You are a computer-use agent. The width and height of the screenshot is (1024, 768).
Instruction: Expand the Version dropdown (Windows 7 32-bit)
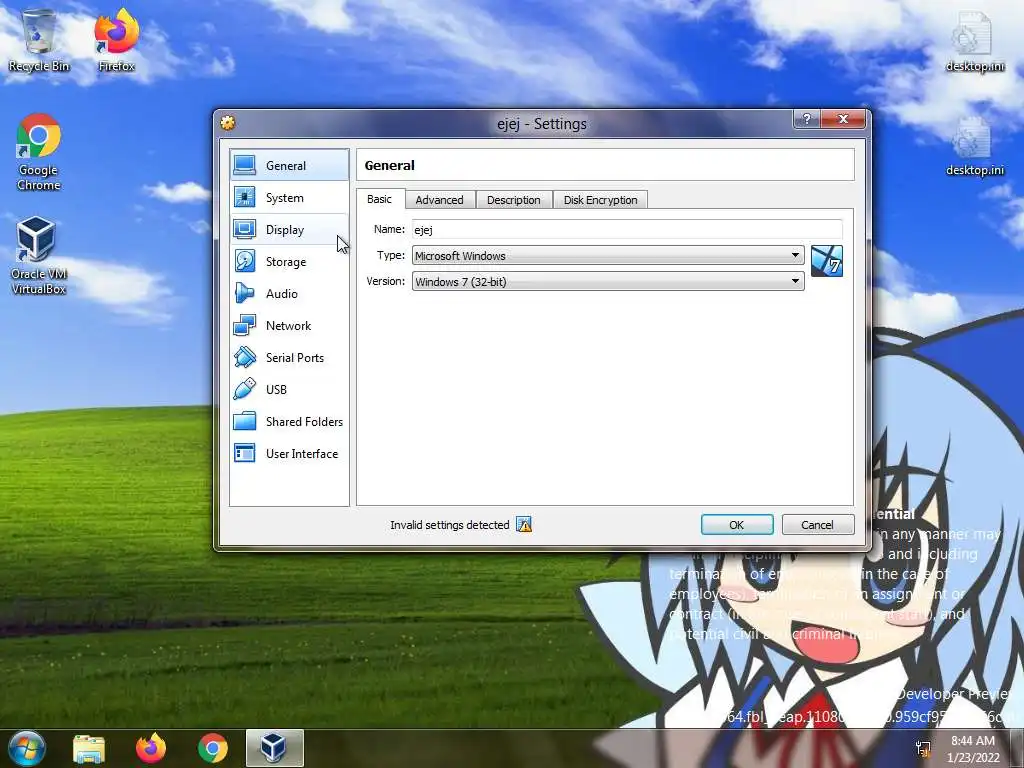[607, 281]
